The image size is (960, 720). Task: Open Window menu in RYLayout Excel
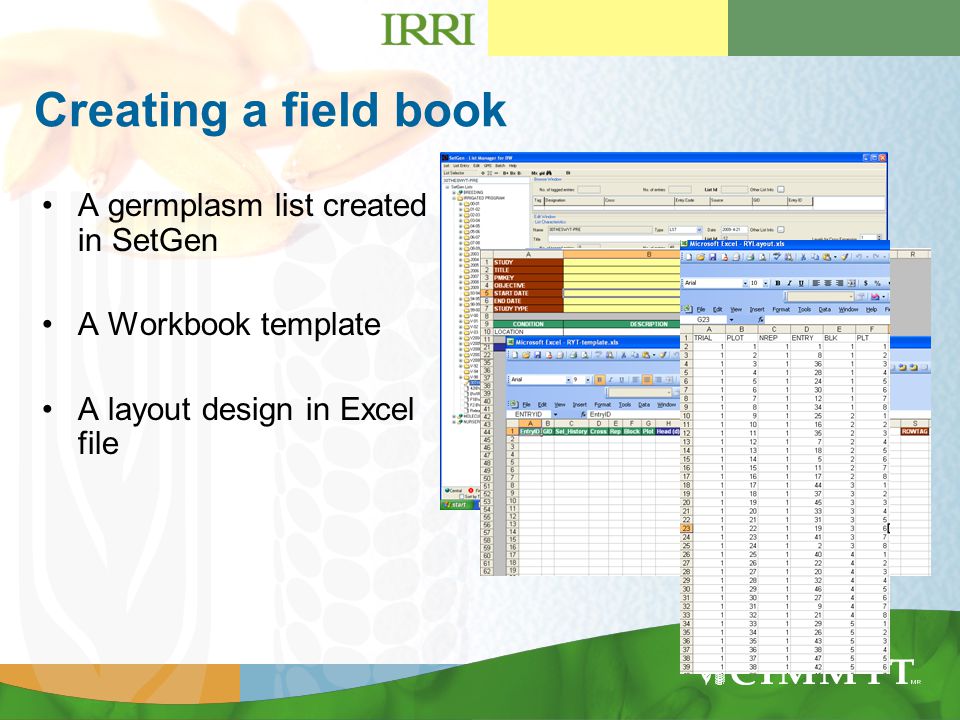coord(849,310)
